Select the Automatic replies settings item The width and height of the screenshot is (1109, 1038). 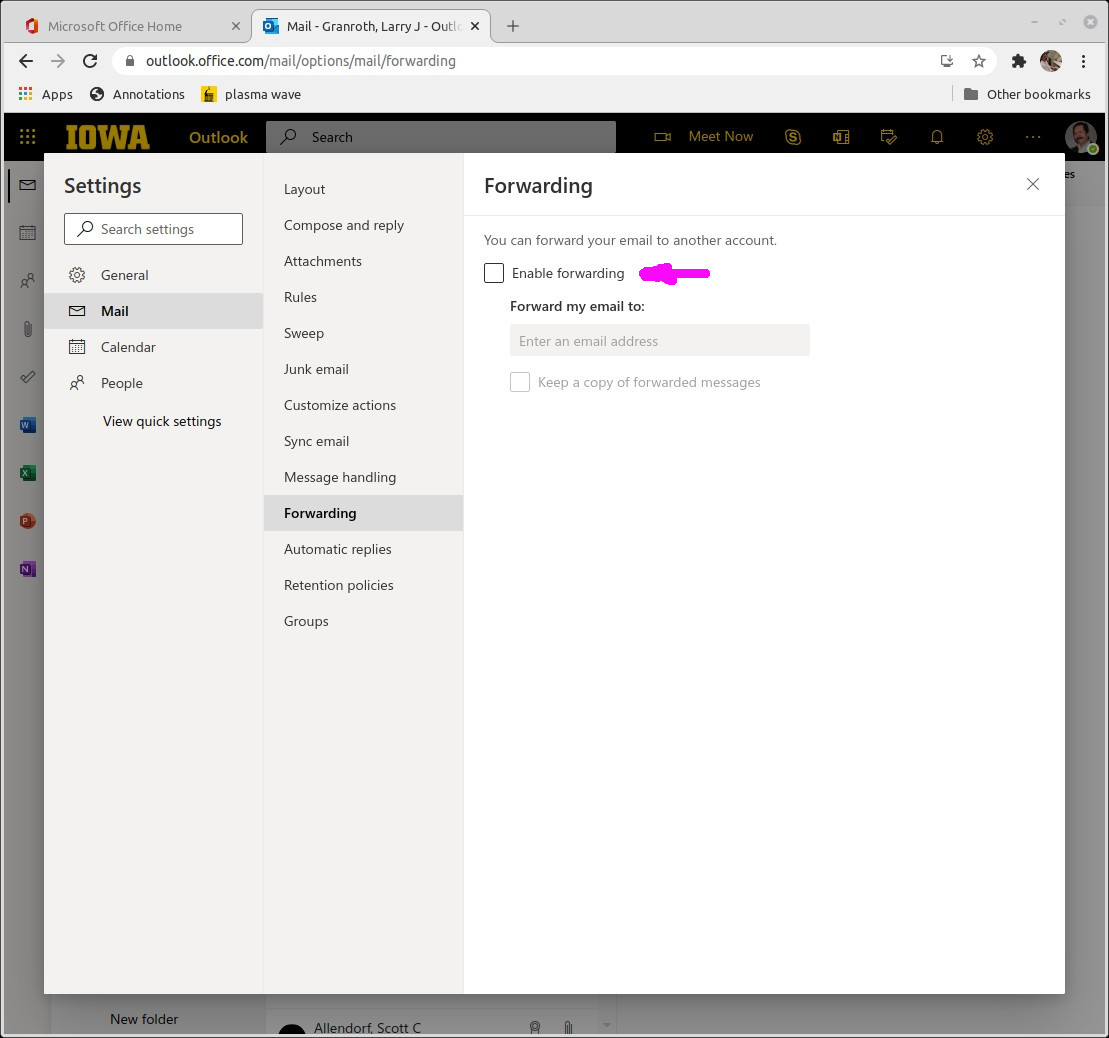[338, 549]
